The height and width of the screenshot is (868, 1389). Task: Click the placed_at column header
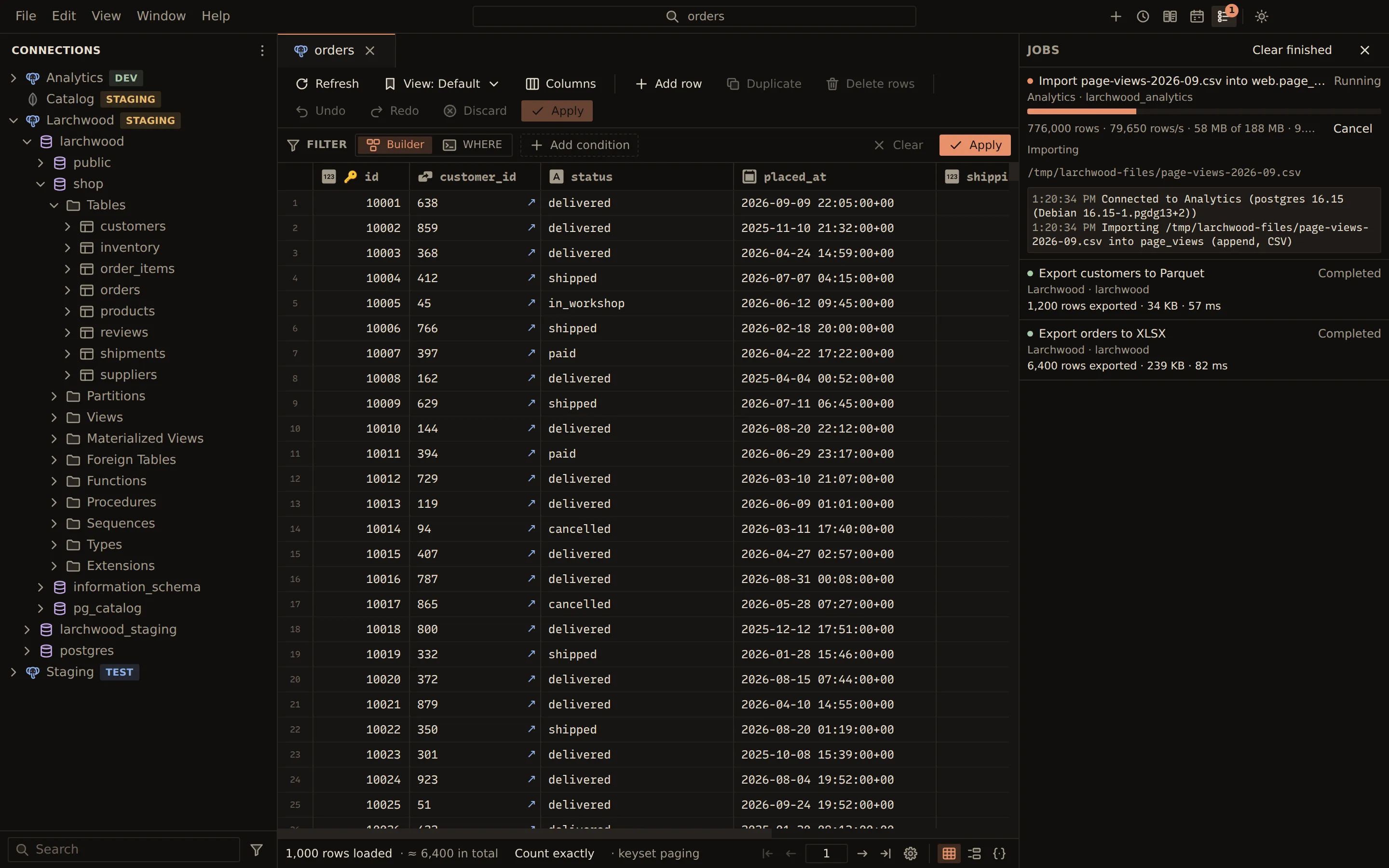click(834, 177)
